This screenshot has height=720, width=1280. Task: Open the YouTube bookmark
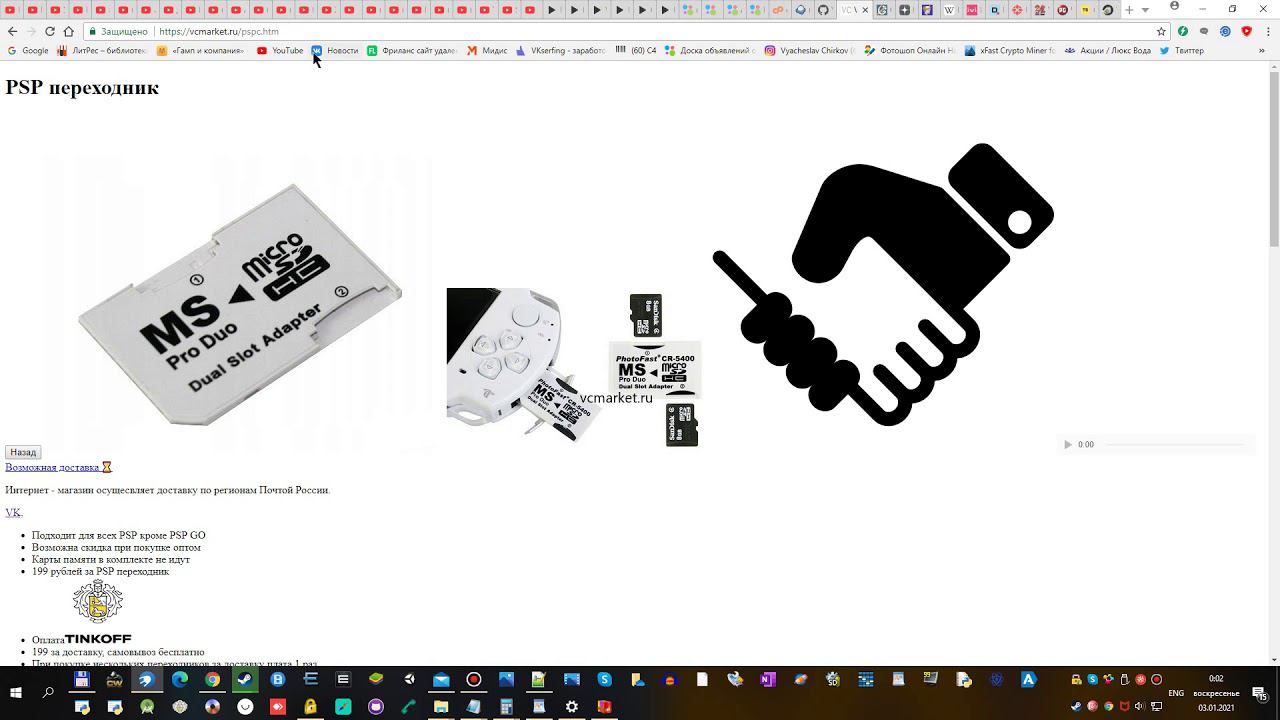pyautogui.click(x=280, y=50)
